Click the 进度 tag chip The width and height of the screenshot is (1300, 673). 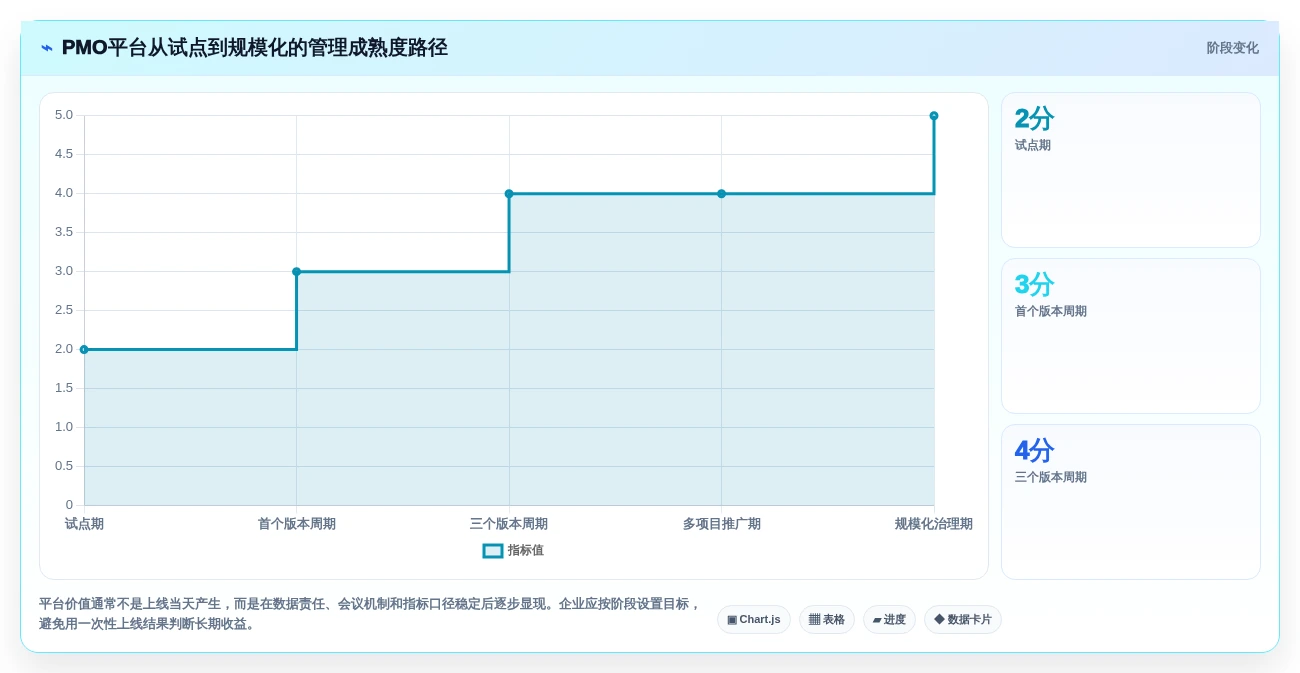click(x=889, y=620)
